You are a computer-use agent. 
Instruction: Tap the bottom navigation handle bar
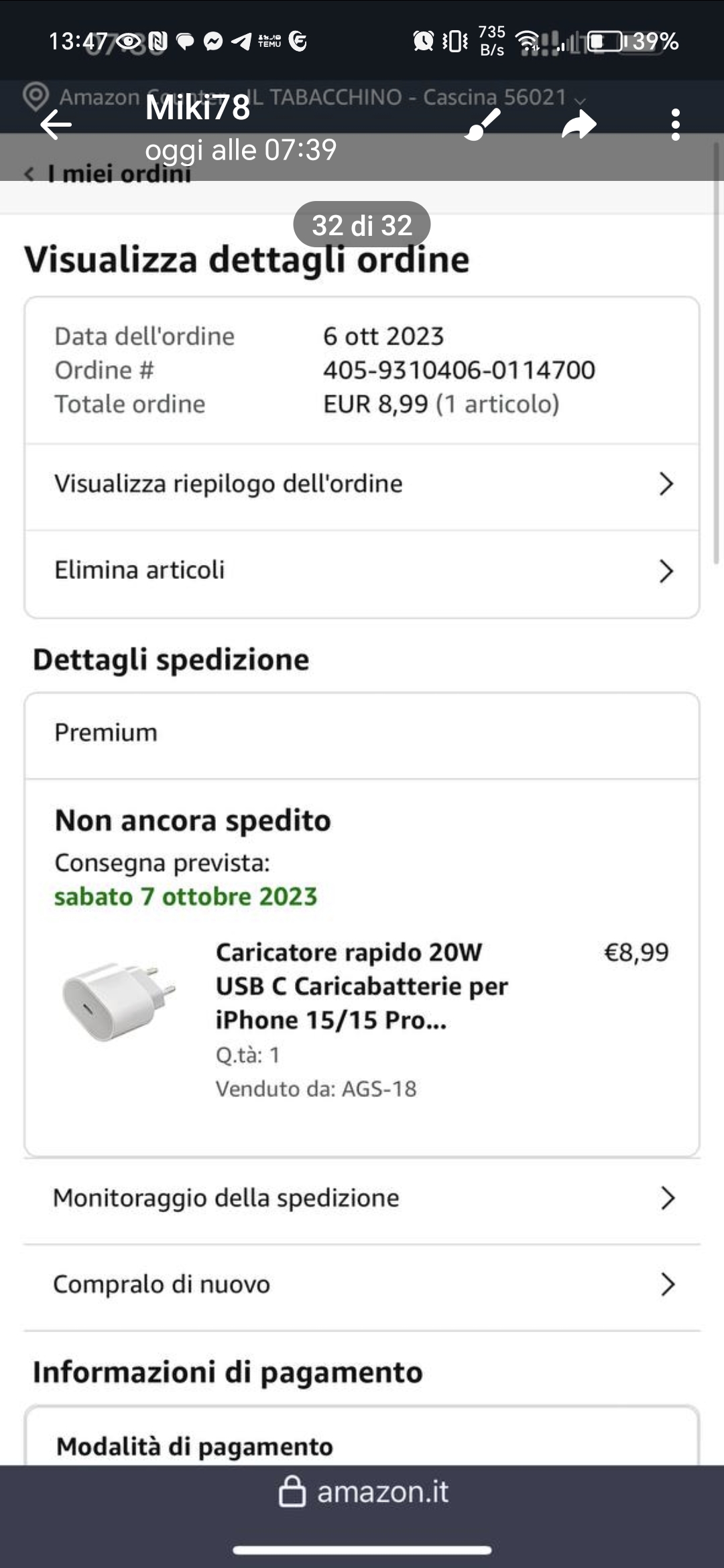pyautogui.click(x=362, y=1550)
